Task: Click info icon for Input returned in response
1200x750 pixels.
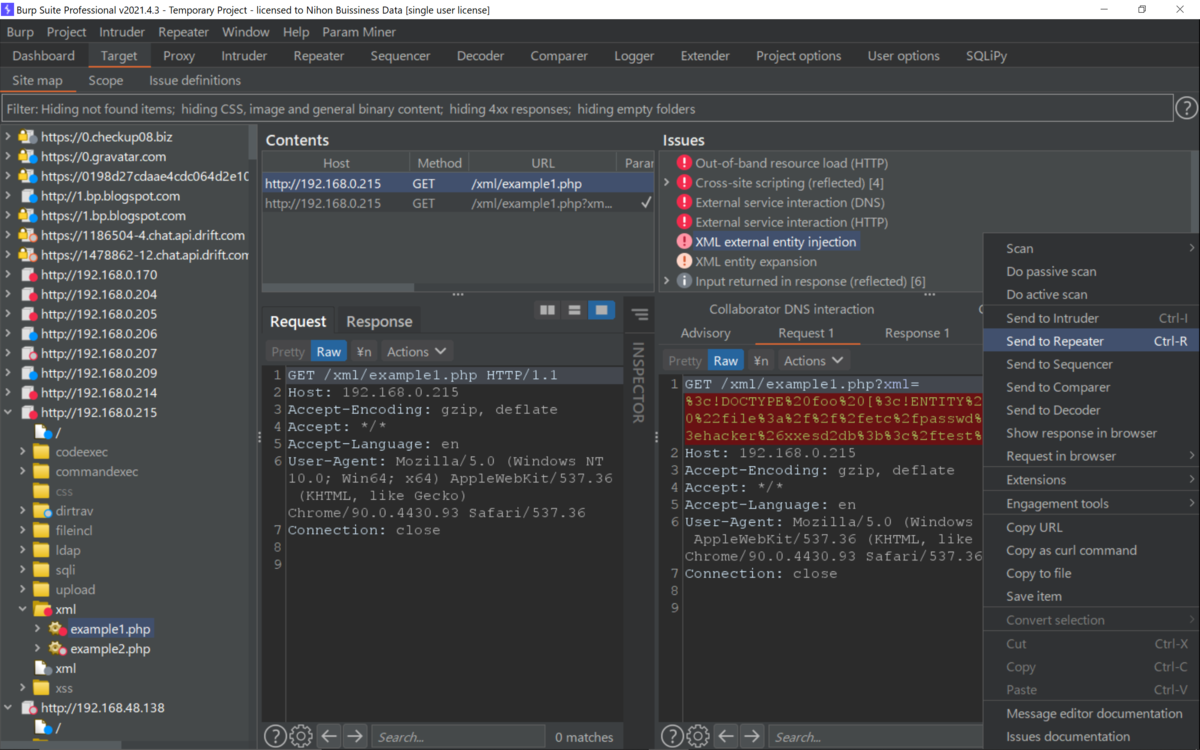Action: [684, 281]
